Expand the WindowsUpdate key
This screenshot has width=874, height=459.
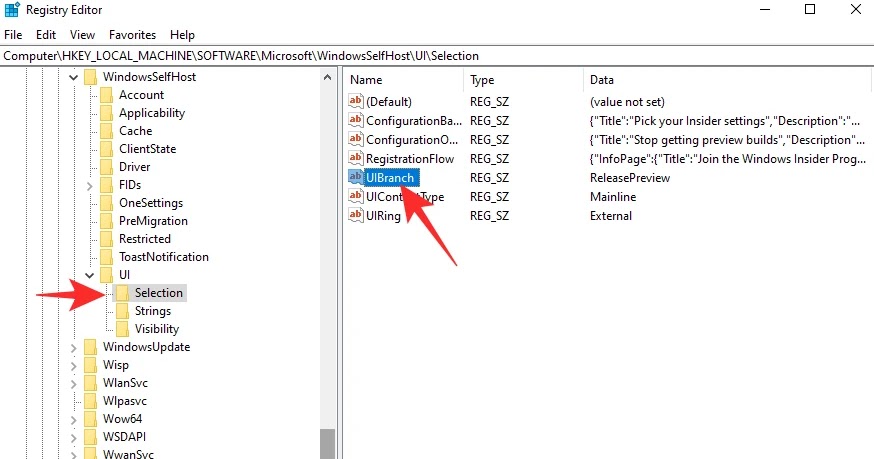click(74, 347)
